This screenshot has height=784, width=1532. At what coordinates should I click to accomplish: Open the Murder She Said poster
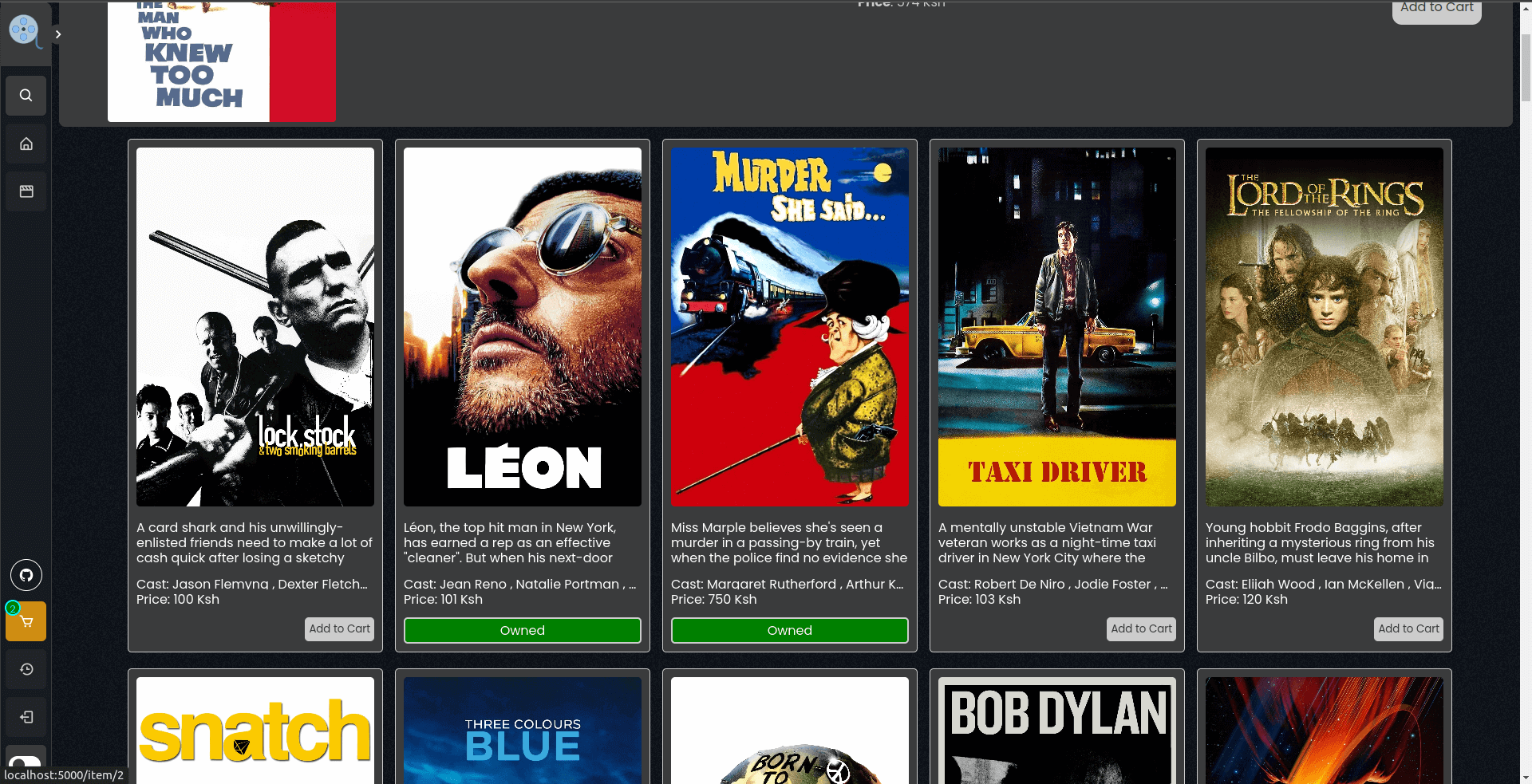[790, 327]
